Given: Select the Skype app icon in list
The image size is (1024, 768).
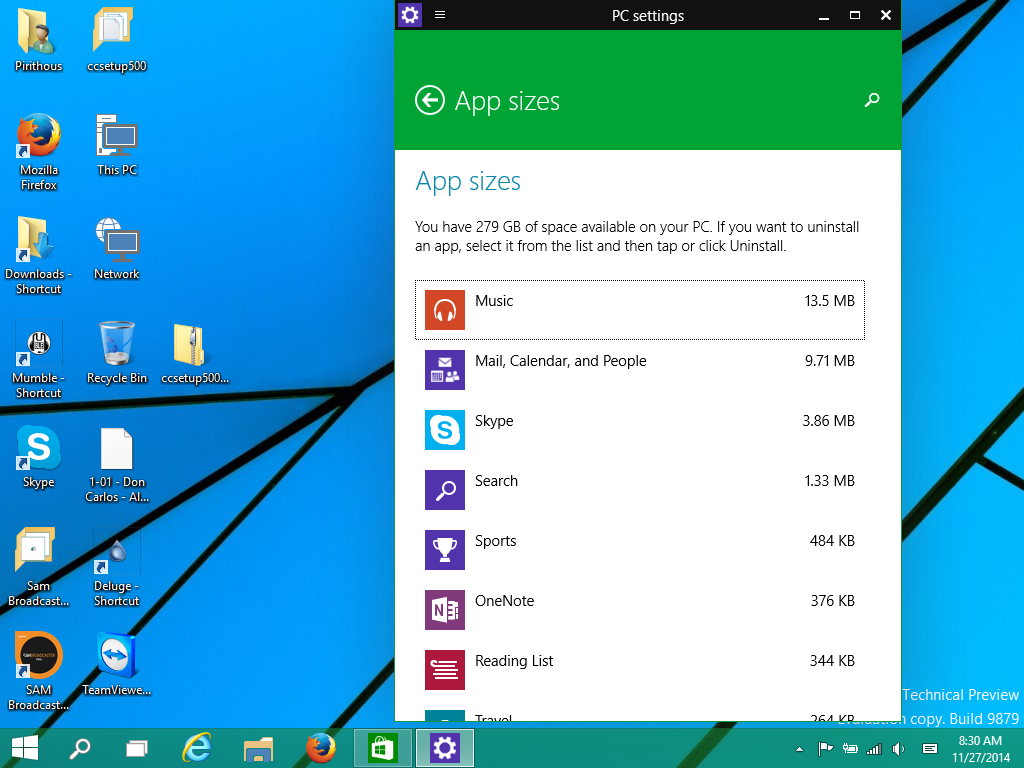Looking at the screenshot, I should tap(445, 430).
